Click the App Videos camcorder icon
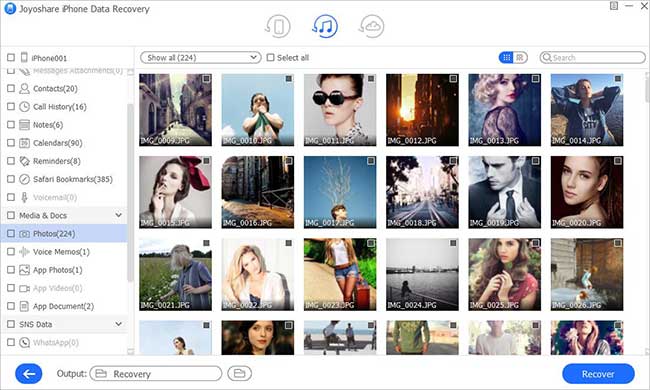Image resolution: width=650 pixels, height=390 pixels. point(24,288)
